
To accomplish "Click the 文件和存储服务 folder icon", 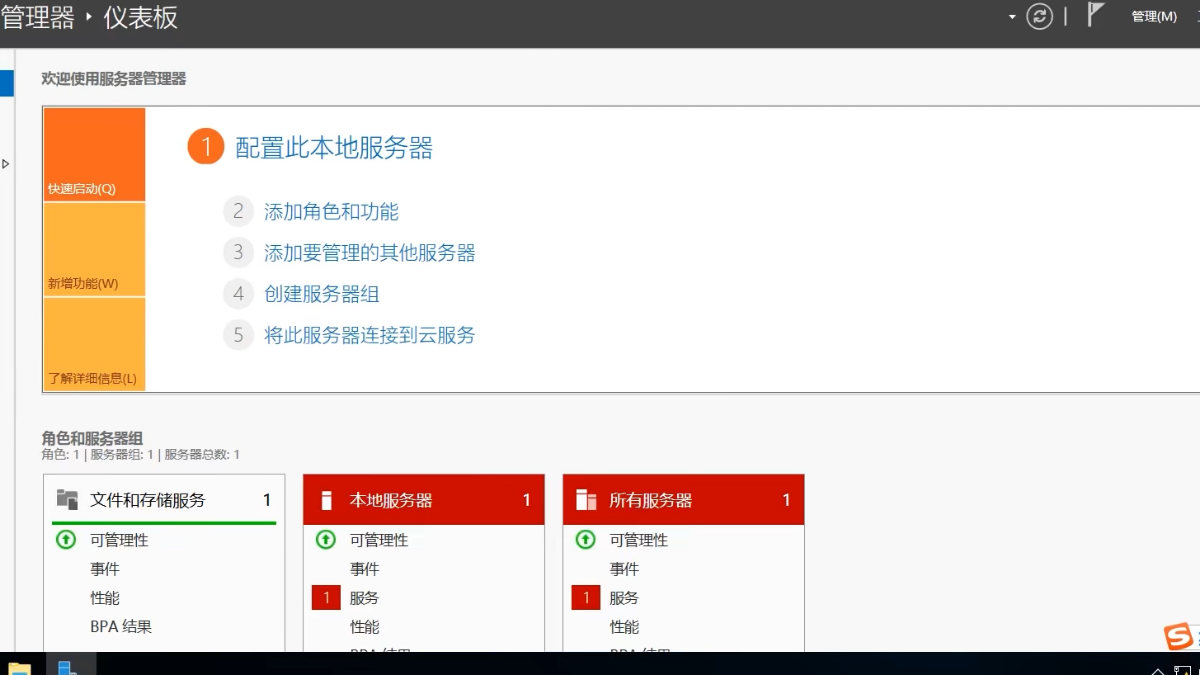I will pos(67,500).
